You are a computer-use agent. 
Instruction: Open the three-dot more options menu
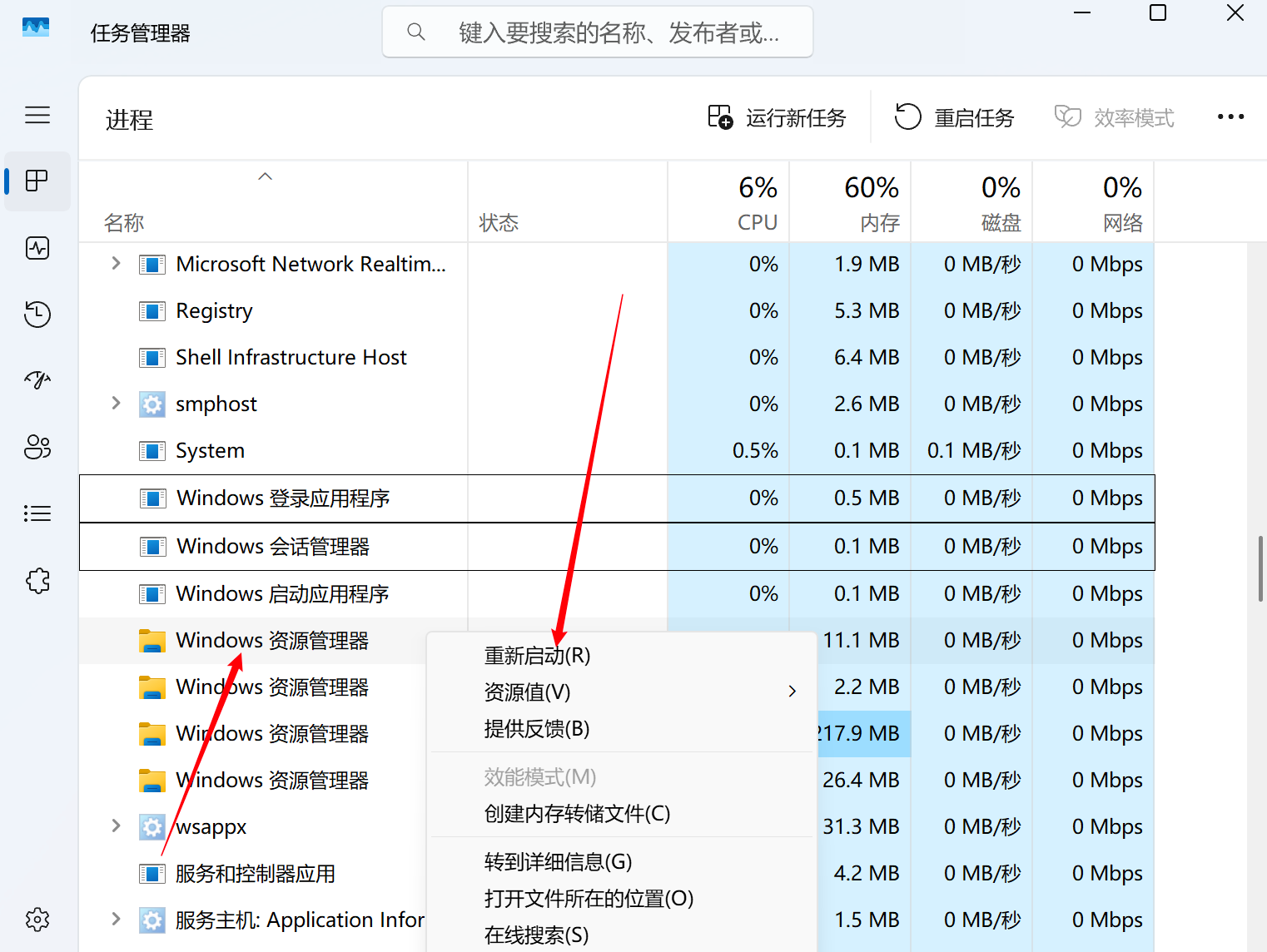click(1230, 117)
